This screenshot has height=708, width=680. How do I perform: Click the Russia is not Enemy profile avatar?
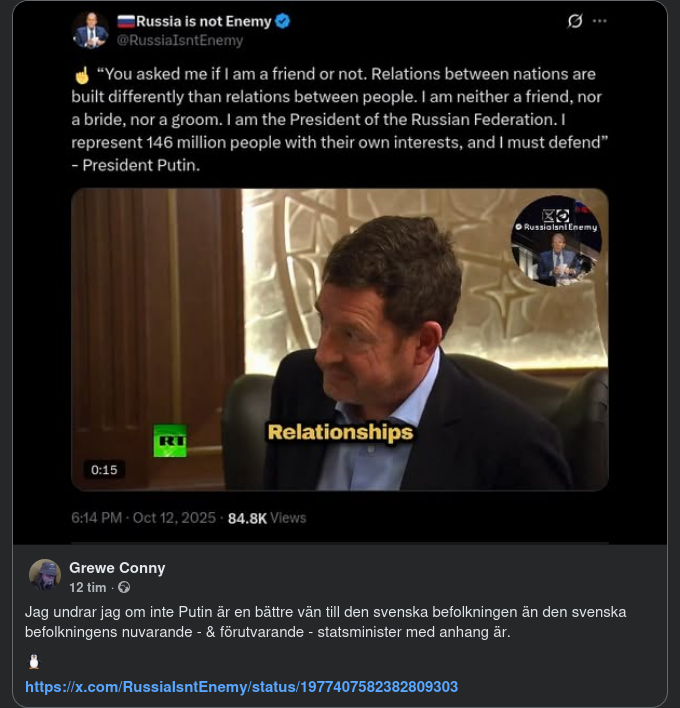point(90,30)
